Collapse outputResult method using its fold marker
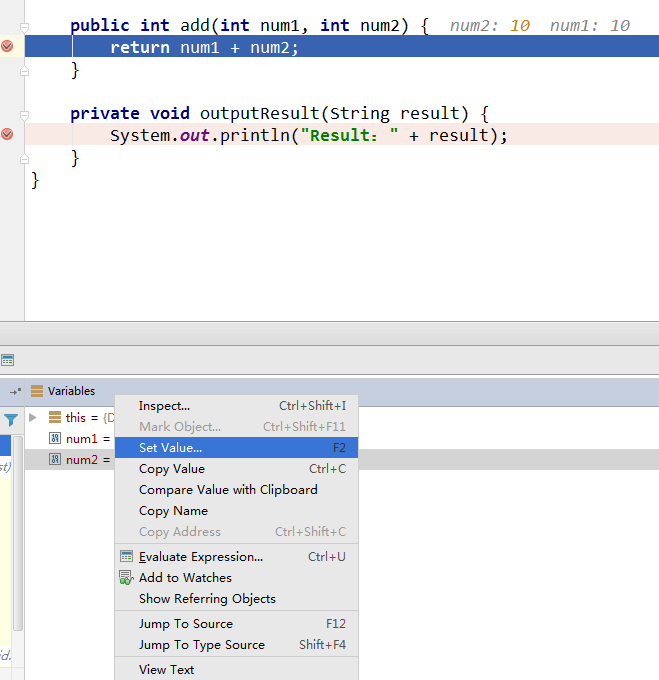 point(24,115)
